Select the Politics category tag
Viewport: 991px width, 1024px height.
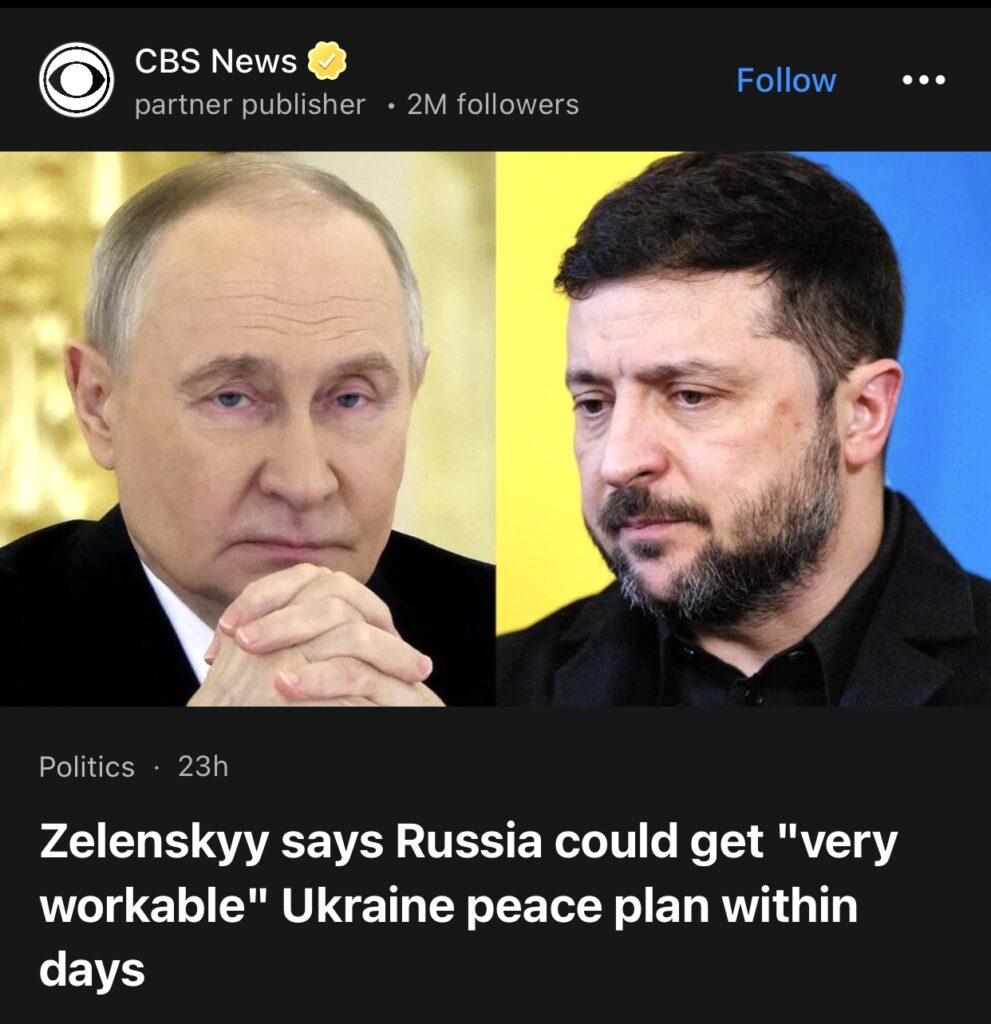click(87, 767)
